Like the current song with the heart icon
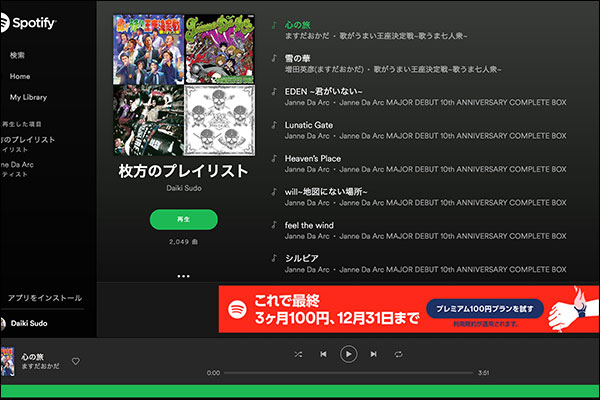This screenshot has height=400, width=600. click(75, 361)
